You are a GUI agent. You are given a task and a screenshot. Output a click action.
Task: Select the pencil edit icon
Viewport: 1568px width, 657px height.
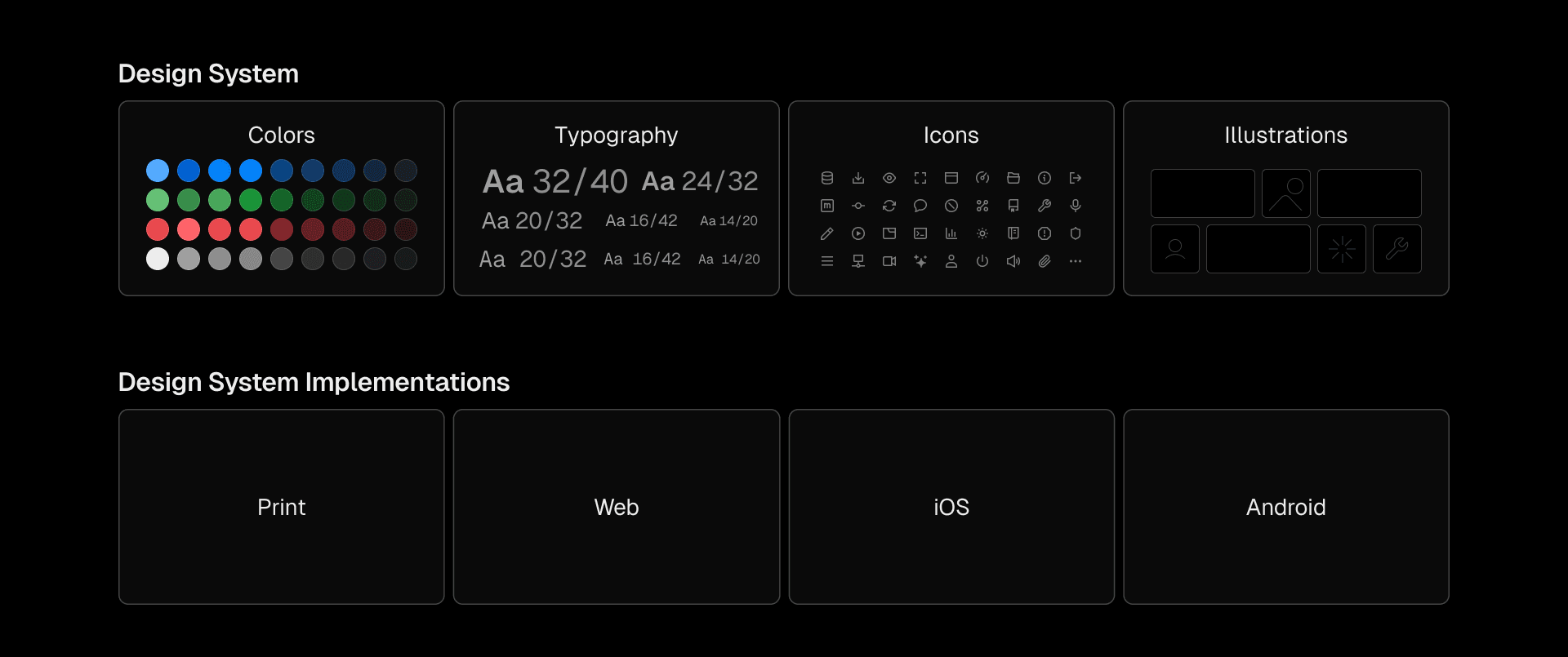827,233
